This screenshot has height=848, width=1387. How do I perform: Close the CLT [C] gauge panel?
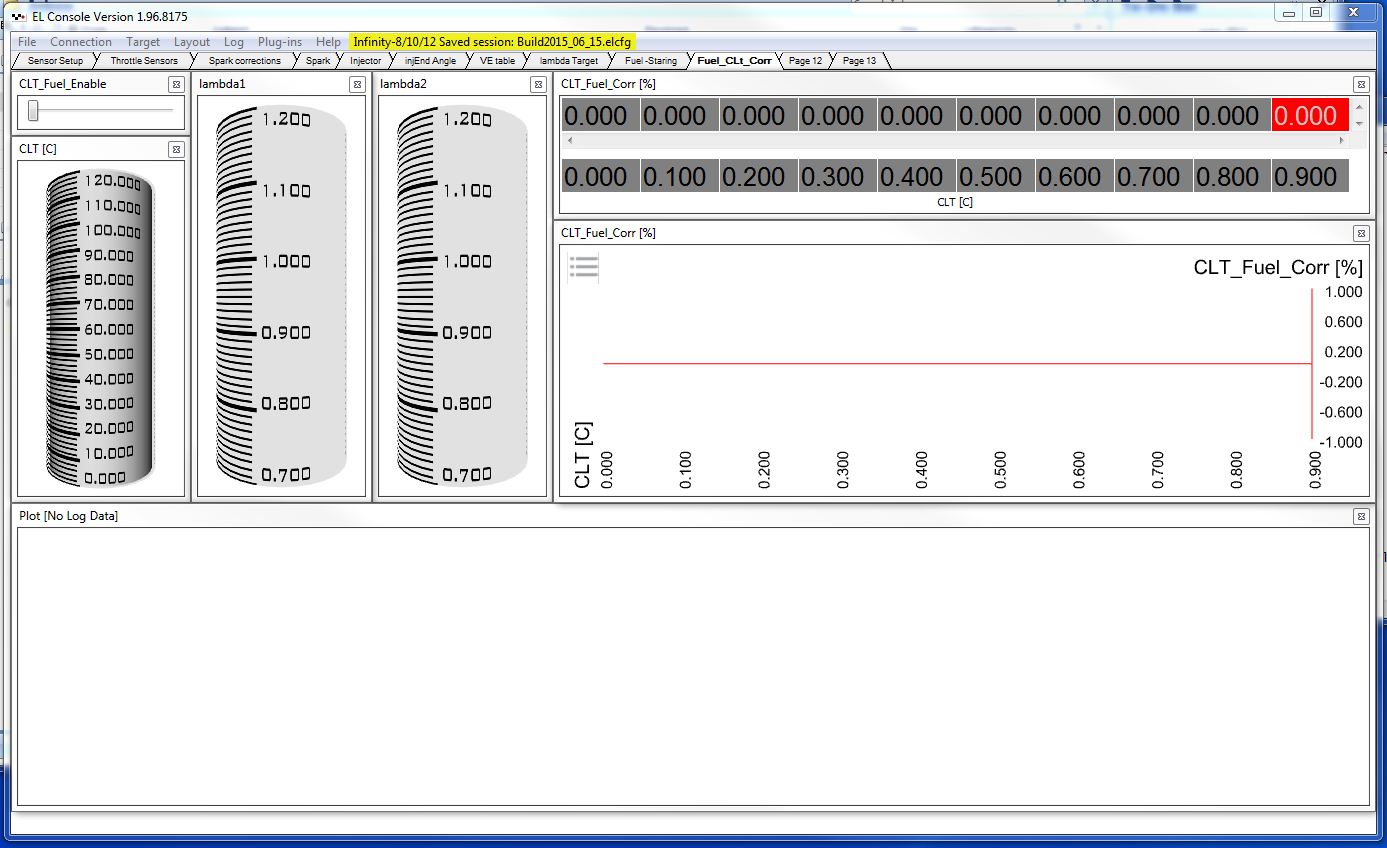pos(176,149)
